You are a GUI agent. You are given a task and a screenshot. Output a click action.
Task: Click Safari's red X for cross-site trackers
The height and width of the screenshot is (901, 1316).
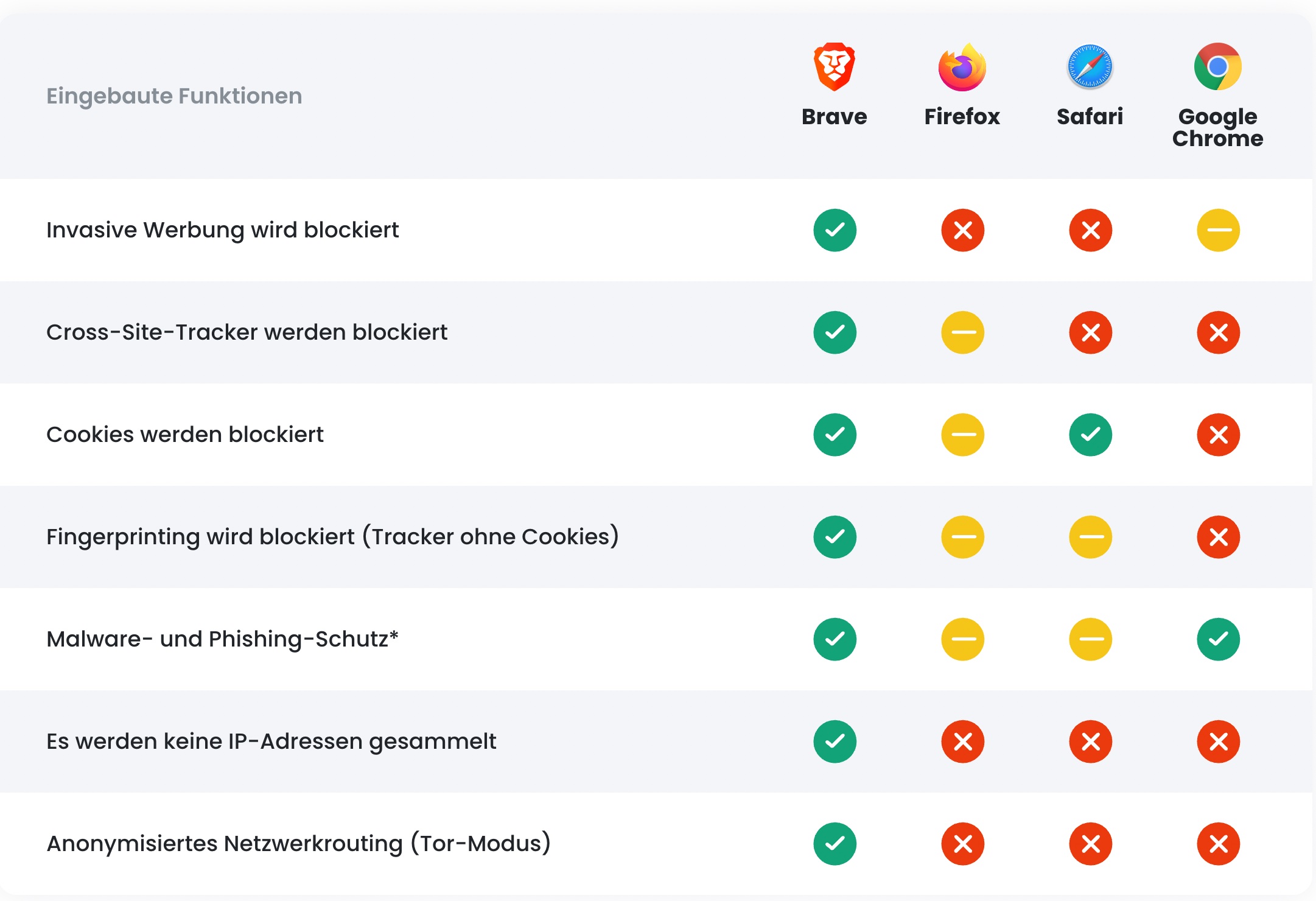[x=1091, y=332]
